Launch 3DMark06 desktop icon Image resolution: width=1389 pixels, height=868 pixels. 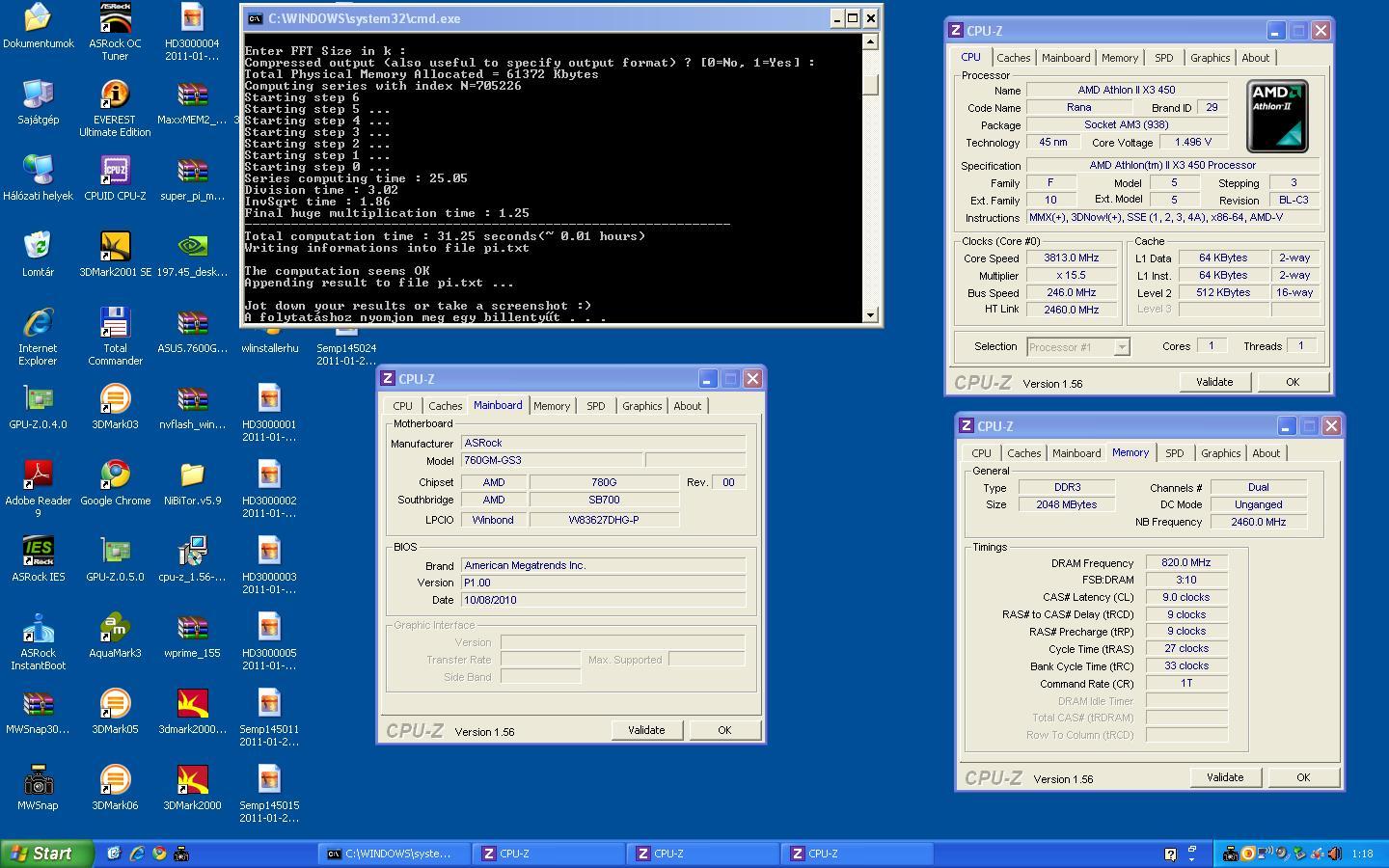click(x=115, y=787)
